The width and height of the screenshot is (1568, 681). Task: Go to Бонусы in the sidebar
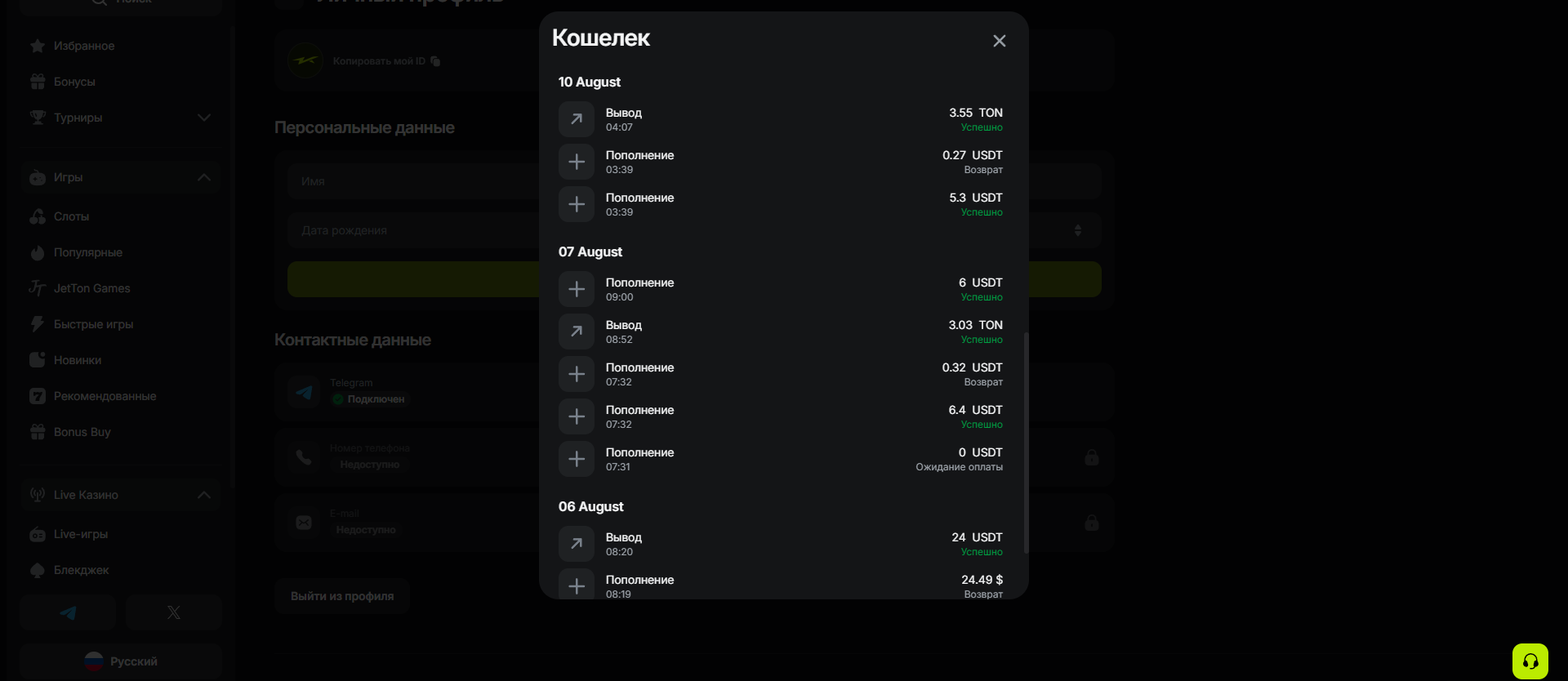coord(74,82)
